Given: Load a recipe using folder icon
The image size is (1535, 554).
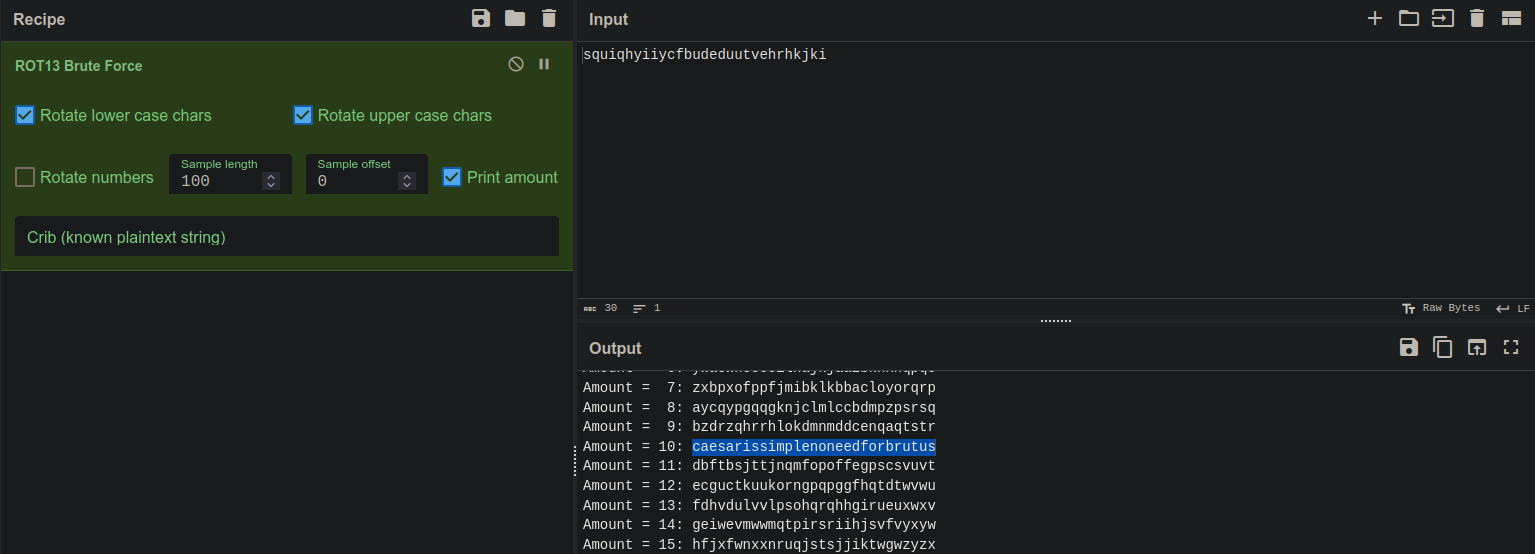Looking at the screenshot, I should point(515,18).
